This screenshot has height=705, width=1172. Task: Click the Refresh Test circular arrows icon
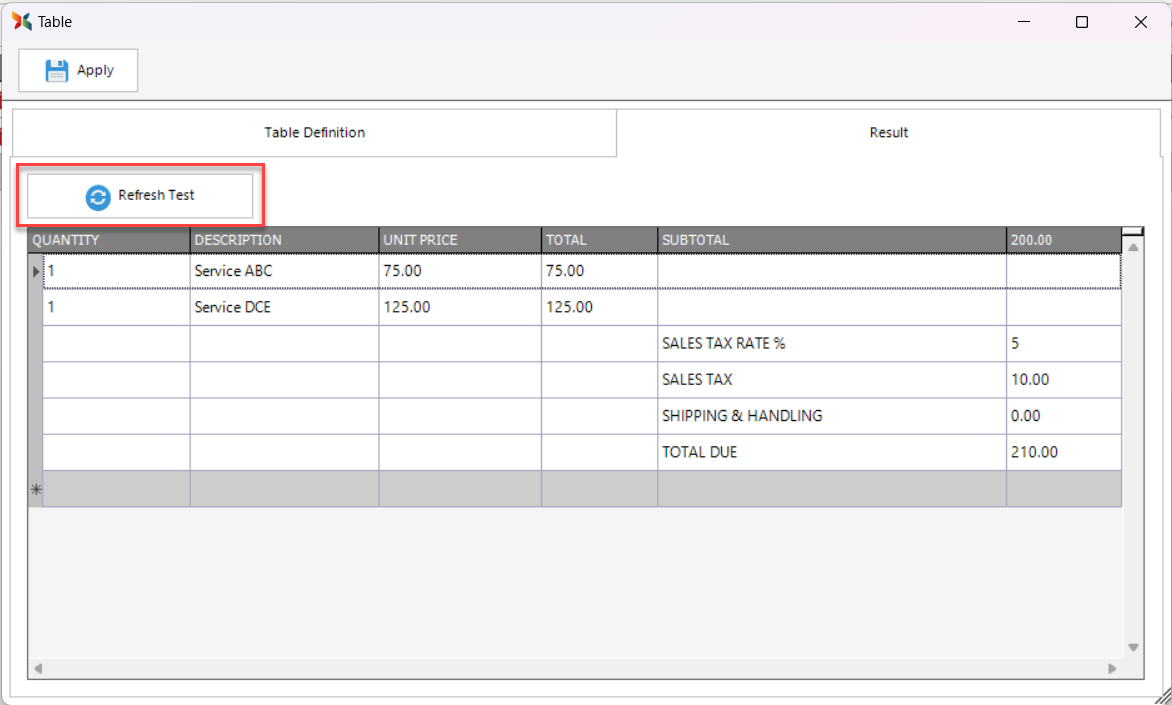click(98, 196)
